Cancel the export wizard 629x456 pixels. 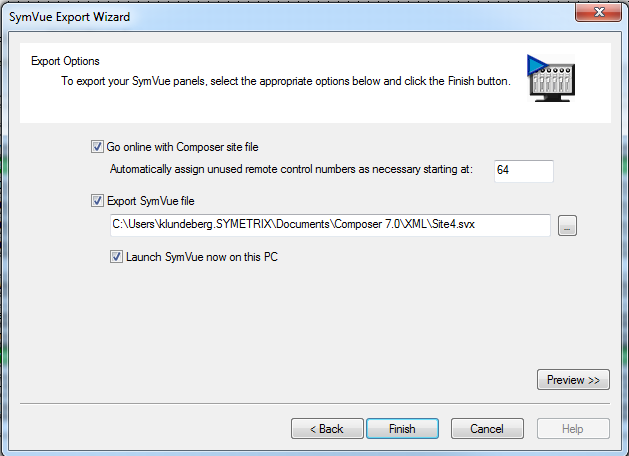(487, 429)
